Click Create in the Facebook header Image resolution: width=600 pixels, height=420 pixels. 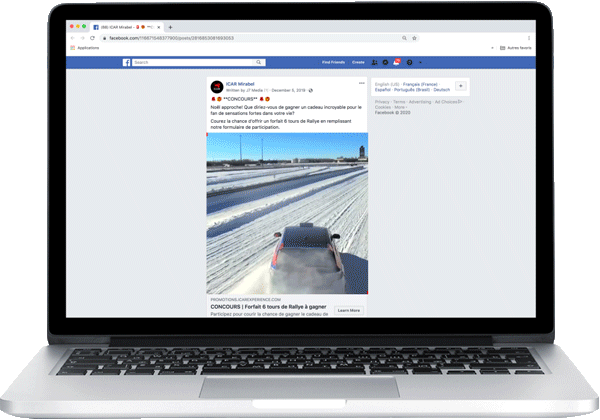[x=357, y=62]
